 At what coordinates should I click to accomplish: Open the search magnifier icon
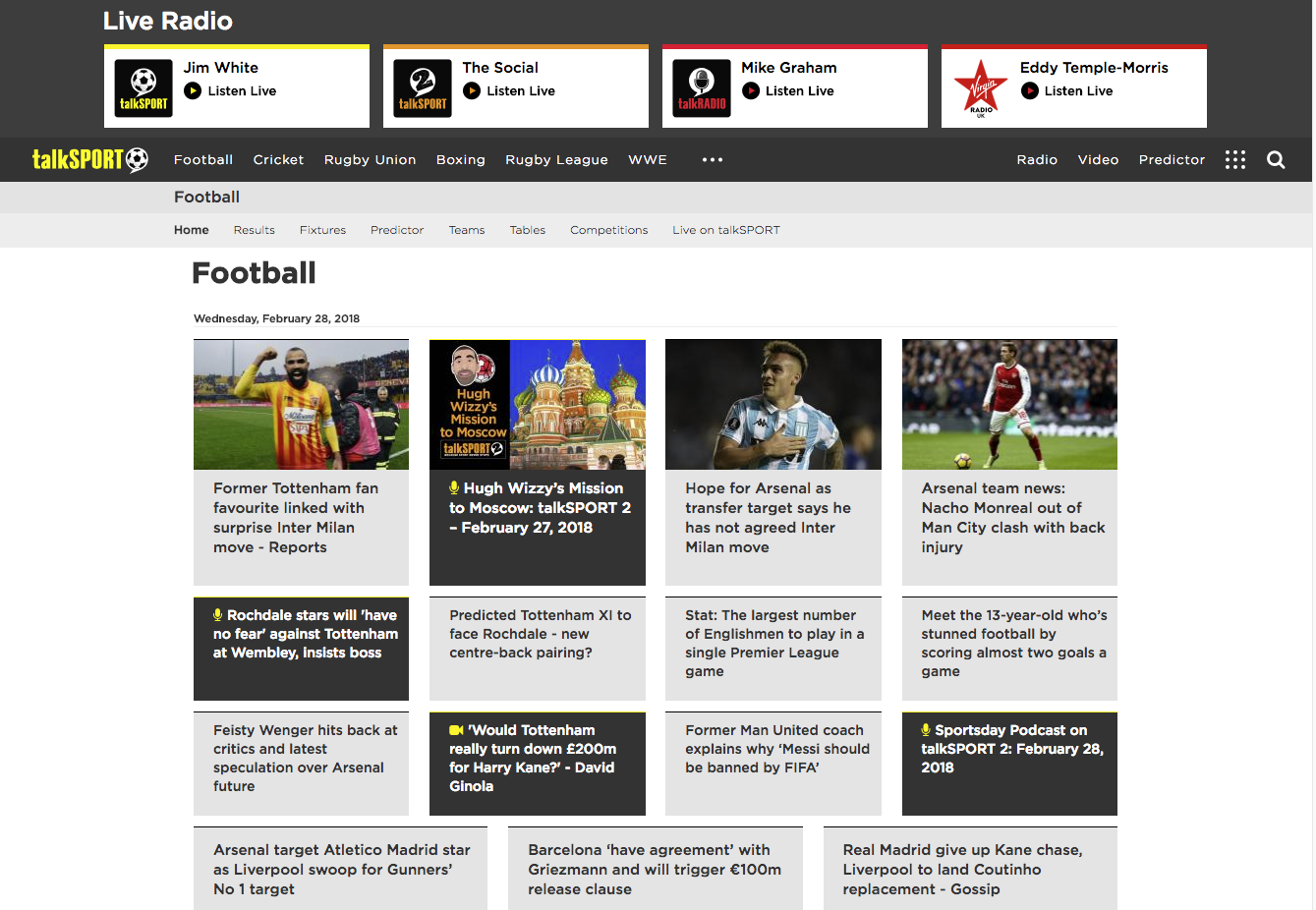(1276, 160)
